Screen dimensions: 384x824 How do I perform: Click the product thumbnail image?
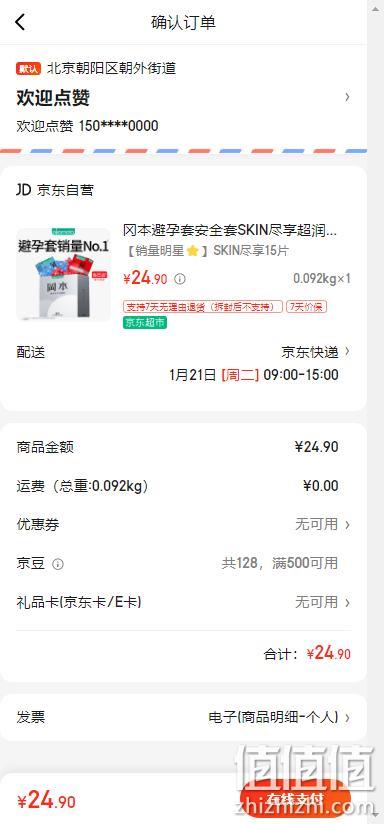63,273
